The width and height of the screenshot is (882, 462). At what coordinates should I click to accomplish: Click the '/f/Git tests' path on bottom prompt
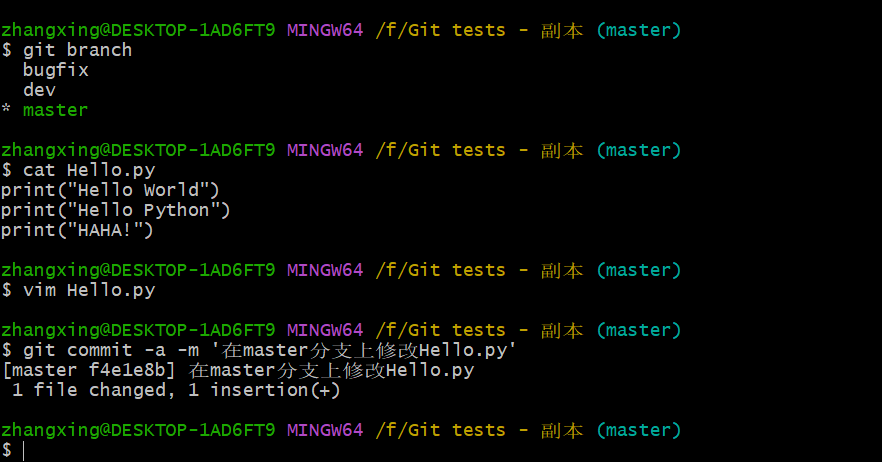[440, 430]
